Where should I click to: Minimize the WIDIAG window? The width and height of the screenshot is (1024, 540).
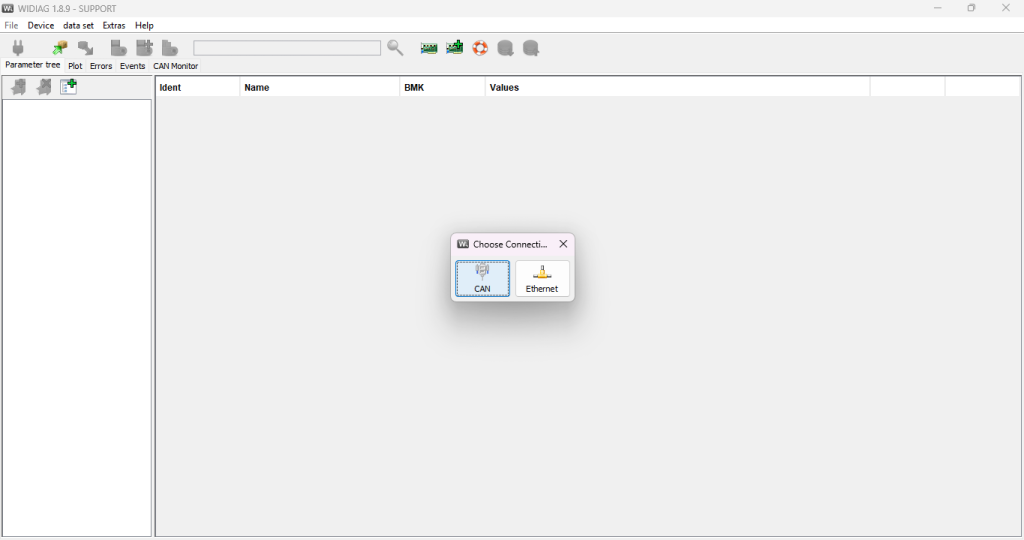pyautogui.click(x=937, y=8)
